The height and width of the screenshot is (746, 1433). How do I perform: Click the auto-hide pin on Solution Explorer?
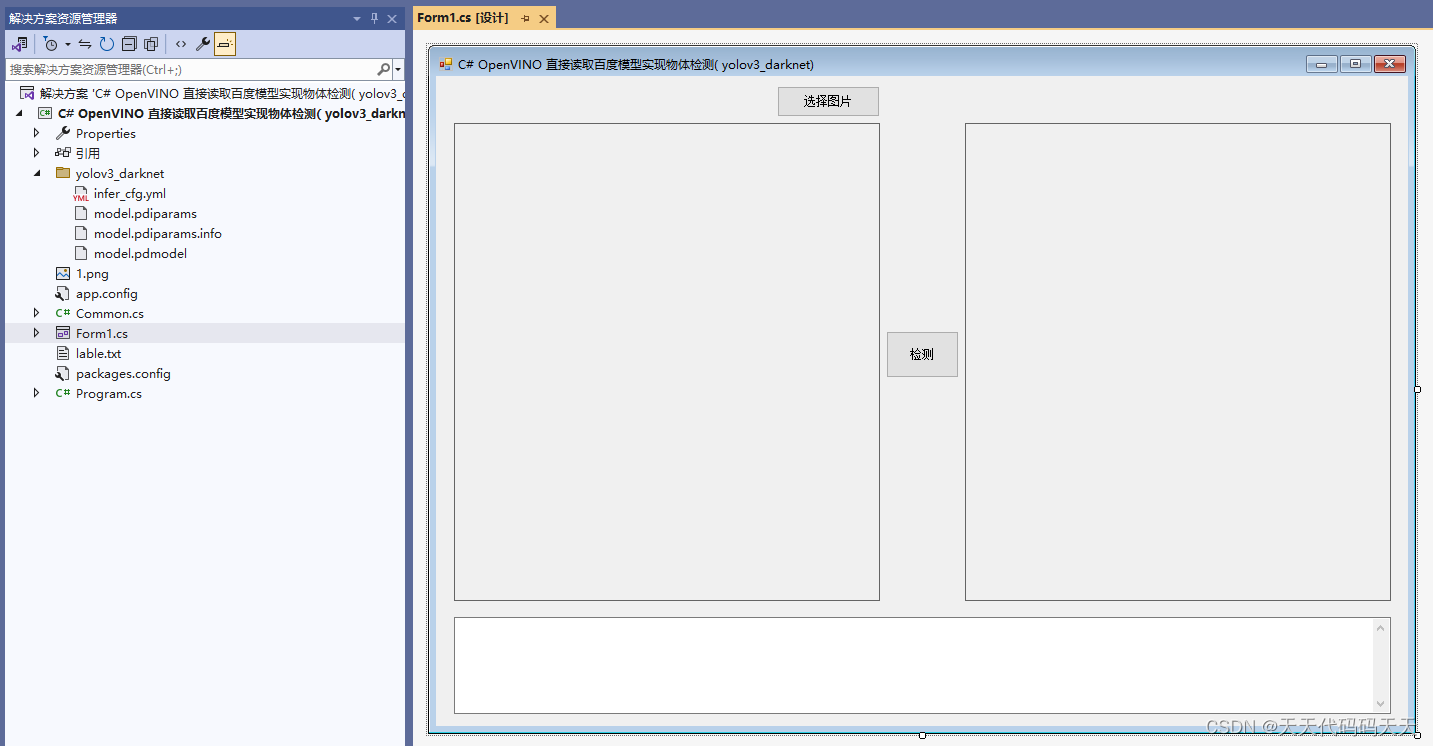click(375, 17)
